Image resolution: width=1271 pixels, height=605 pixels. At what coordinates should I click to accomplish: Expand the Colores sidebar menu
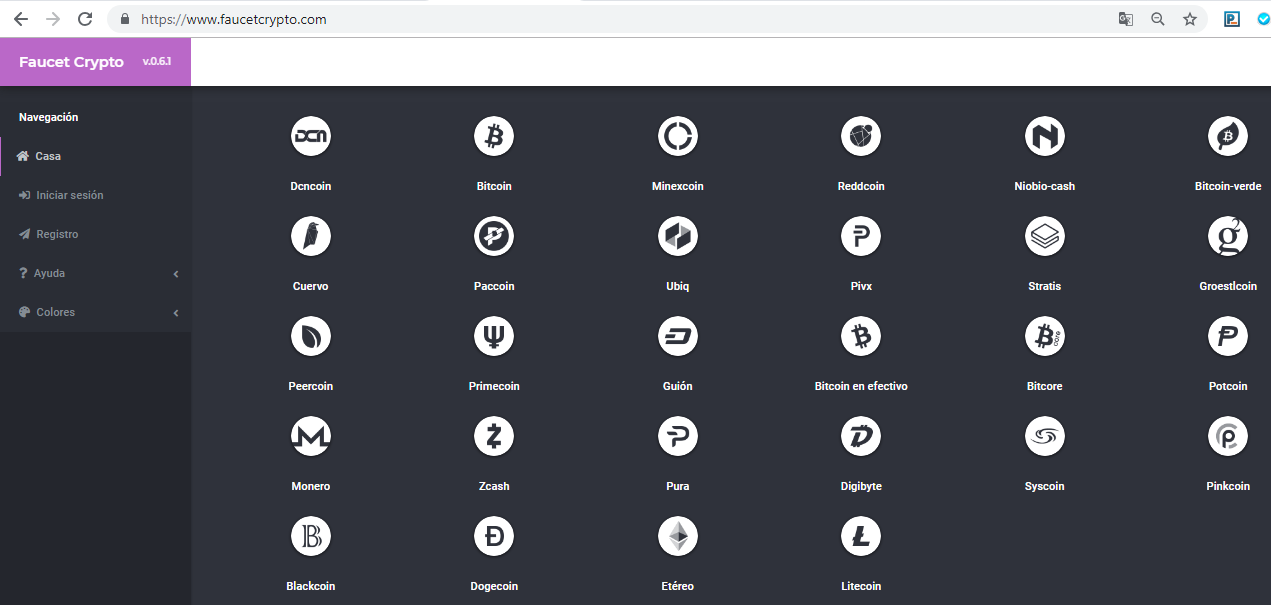pos(95,312)
